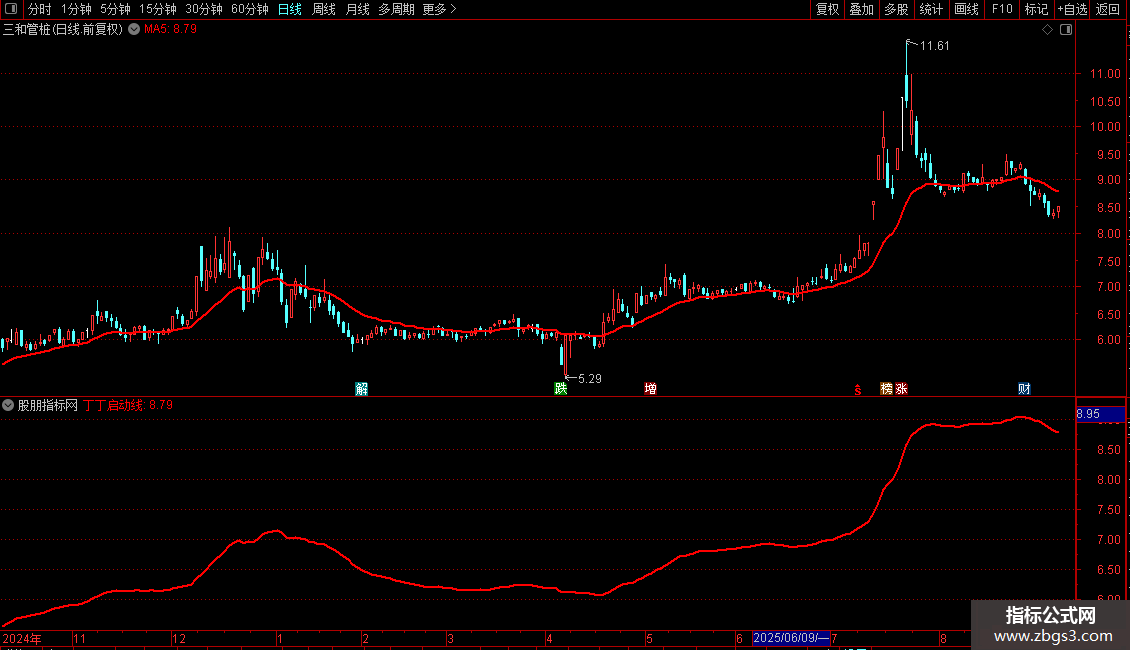Click the green 跌 event marker
The height and width of the screenshot is (650, 1130).
pyautogui.click(x=561, y=389)
